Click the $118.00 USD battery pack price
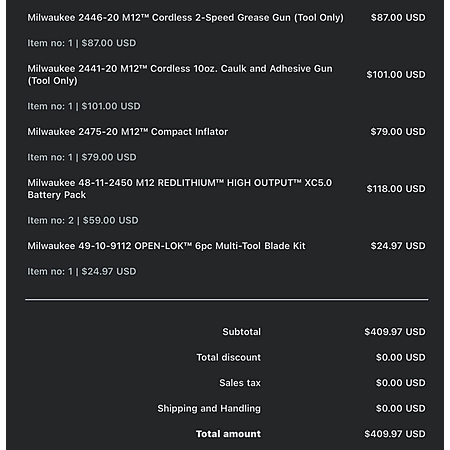Viewport: 450px width, 450px height. point(396,189)
